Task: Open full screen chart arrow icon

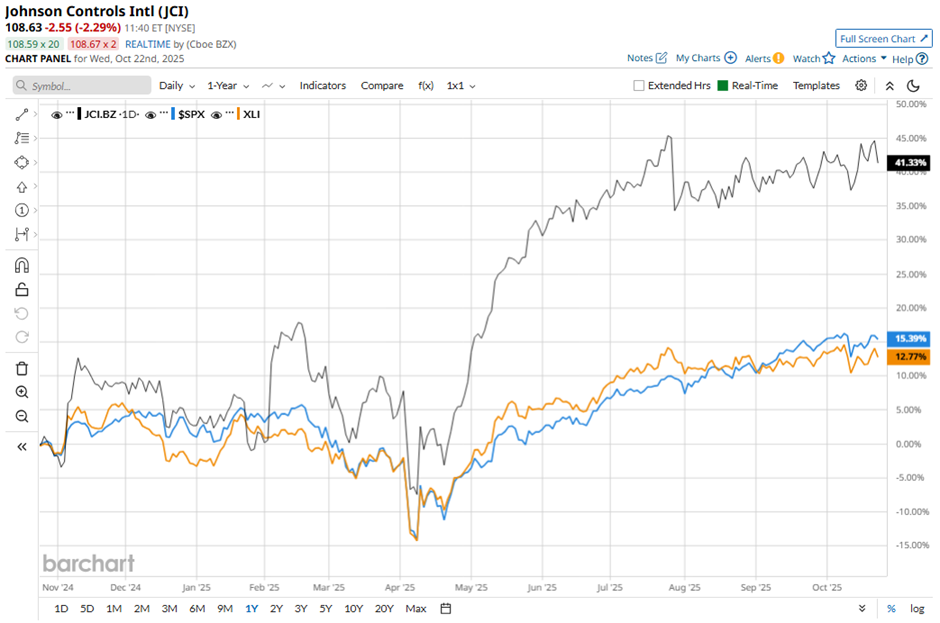Action: 924,38
